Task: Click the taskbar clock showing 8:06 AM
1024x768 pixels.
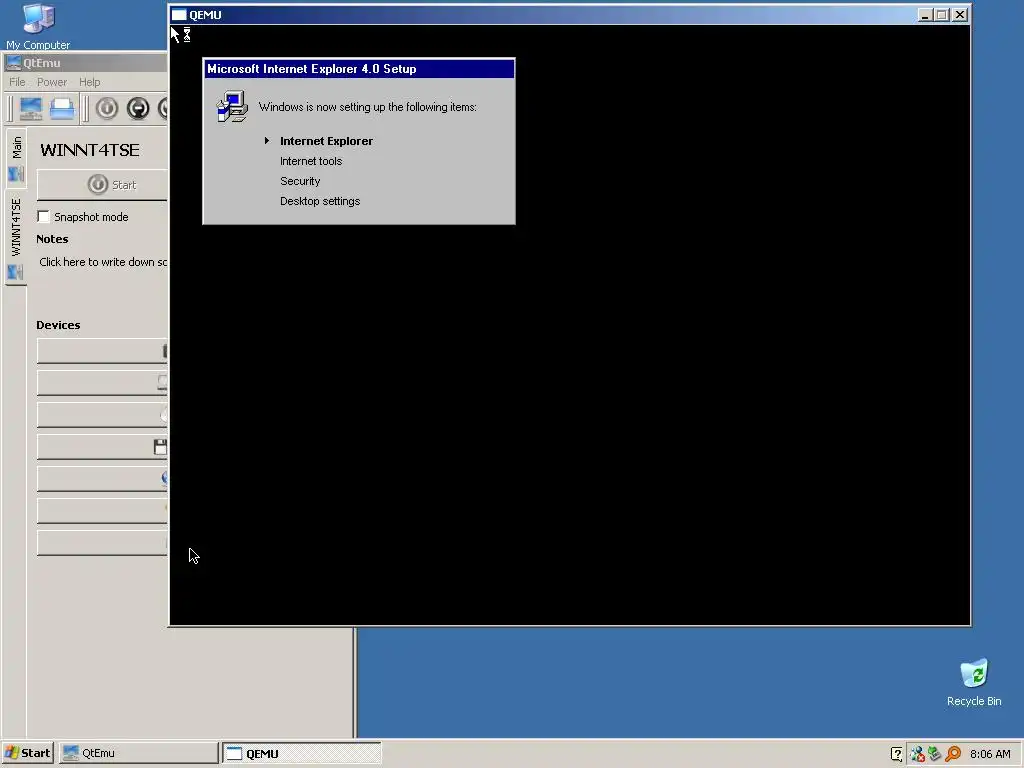Action: pos(990,754)
